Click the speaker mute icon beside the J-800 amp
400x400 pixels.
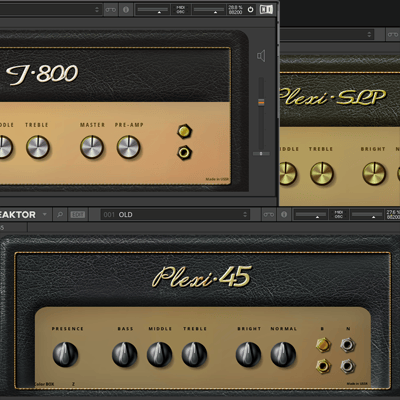coord(261,56)
